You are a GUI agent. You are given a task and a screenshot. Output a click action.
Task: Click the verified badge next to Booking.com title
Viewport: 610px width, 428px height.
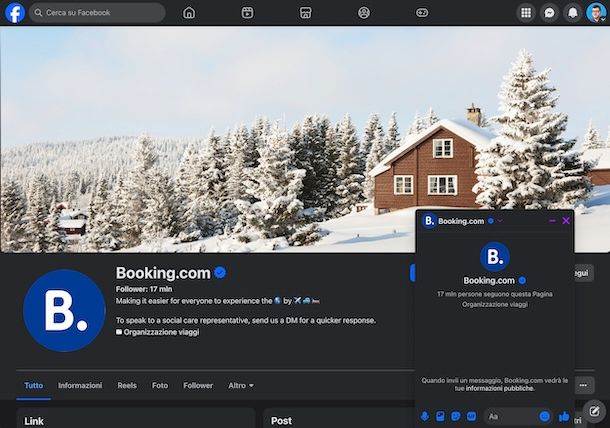(220, 273)
